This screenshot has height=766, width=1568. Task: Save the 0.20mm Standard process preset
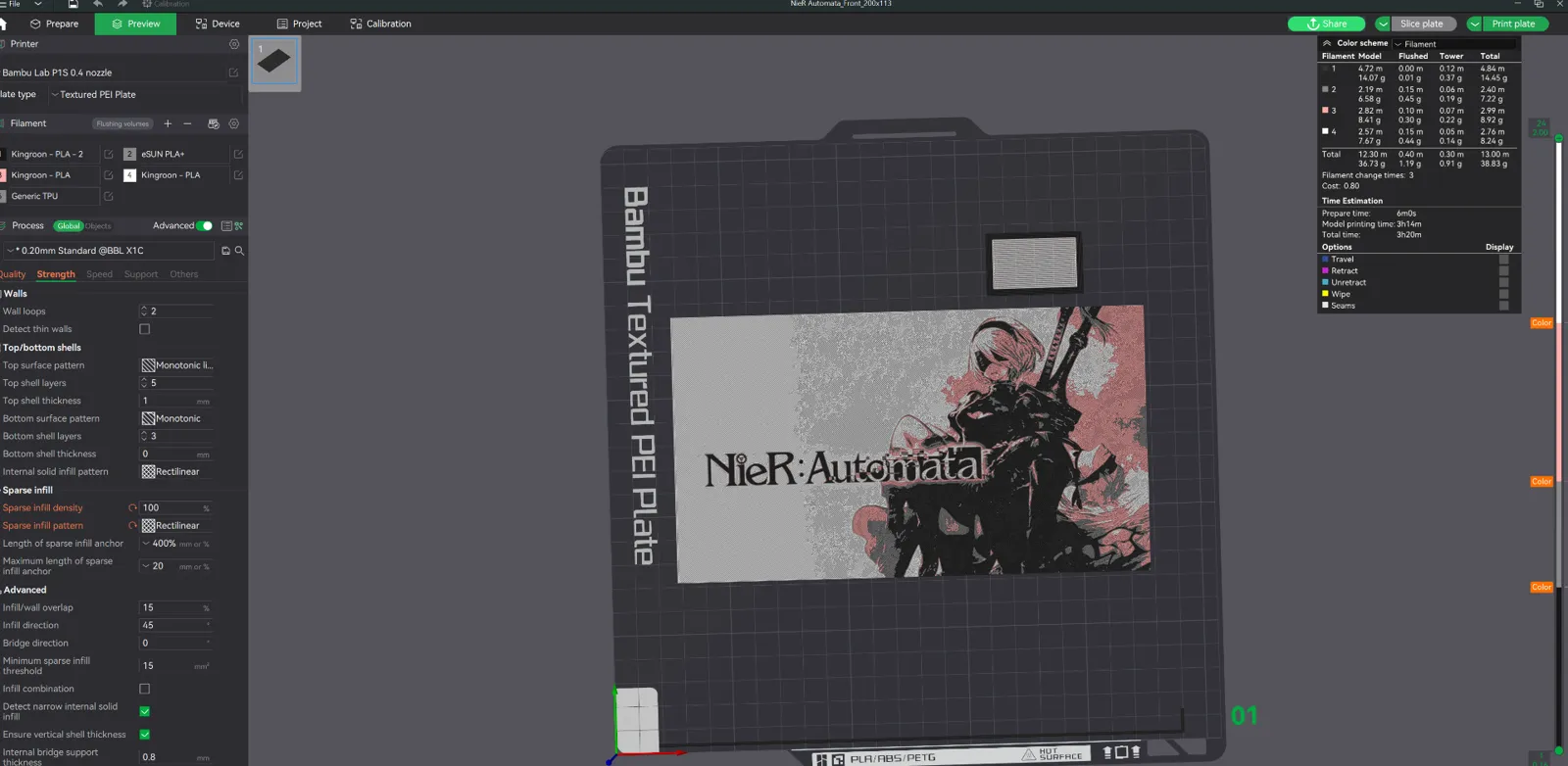pos(225,251)
